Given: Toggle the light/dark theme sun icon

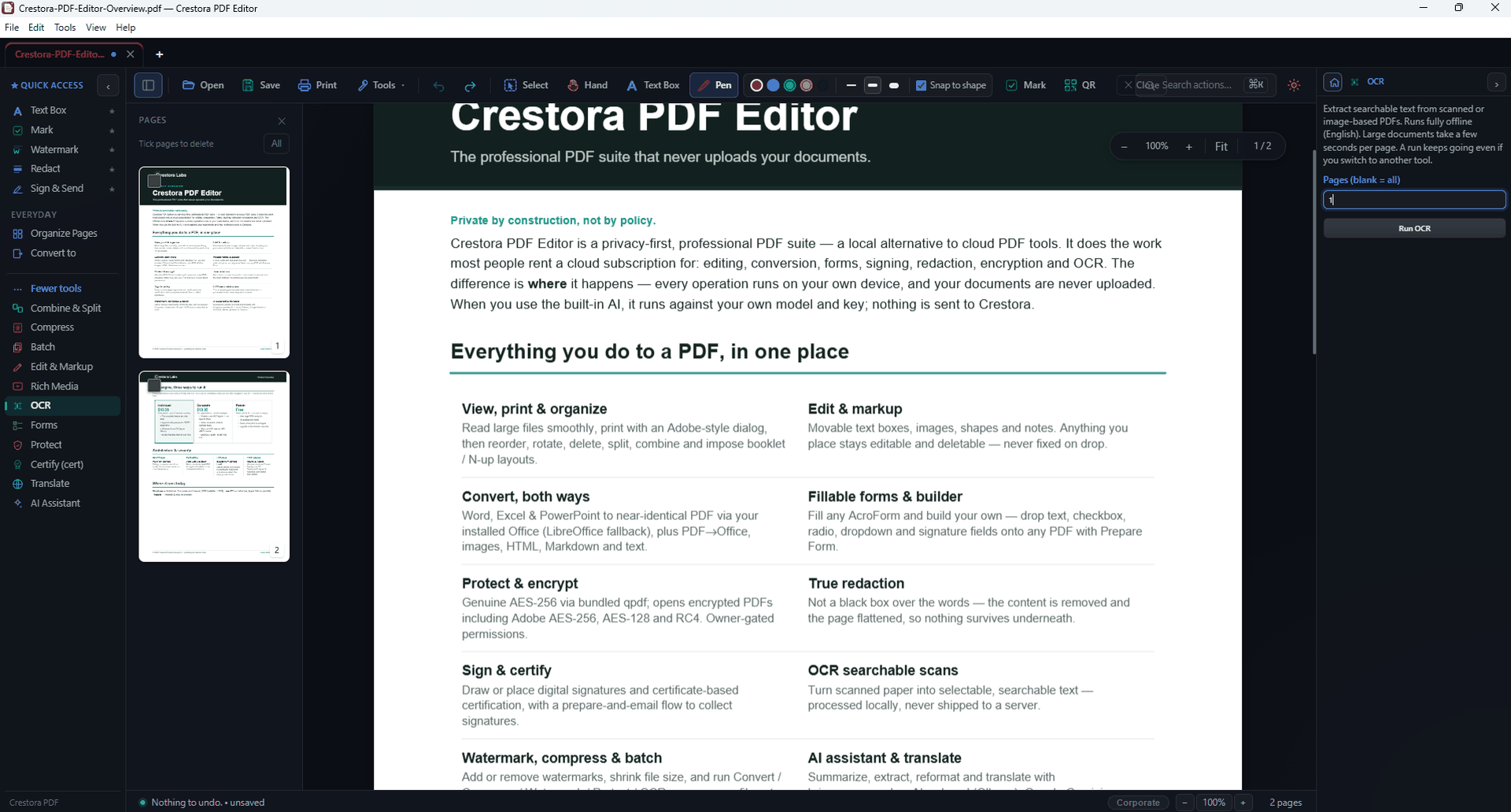Looking at the screenshot, I should click(1294, 85).
